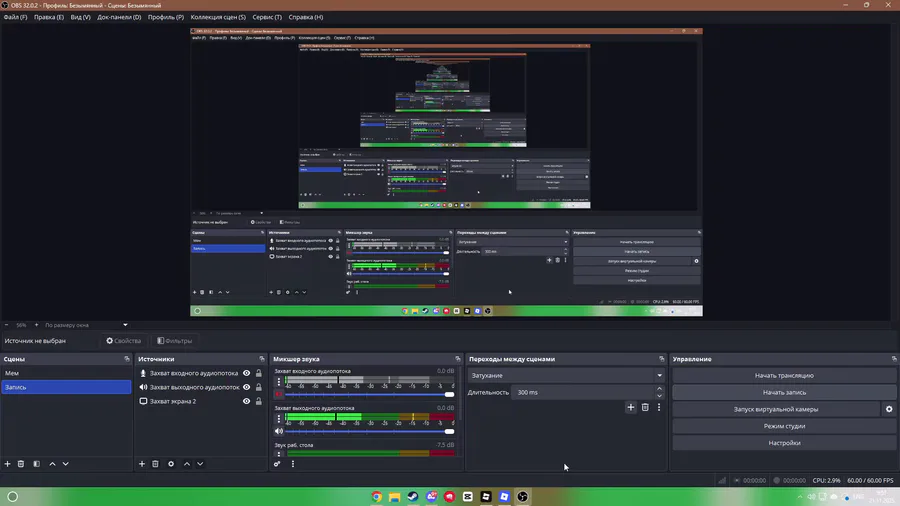Open advanced audio properties gears icon
Image resolution: width=900 pixels, height=506 pixels.
(277, 464)
